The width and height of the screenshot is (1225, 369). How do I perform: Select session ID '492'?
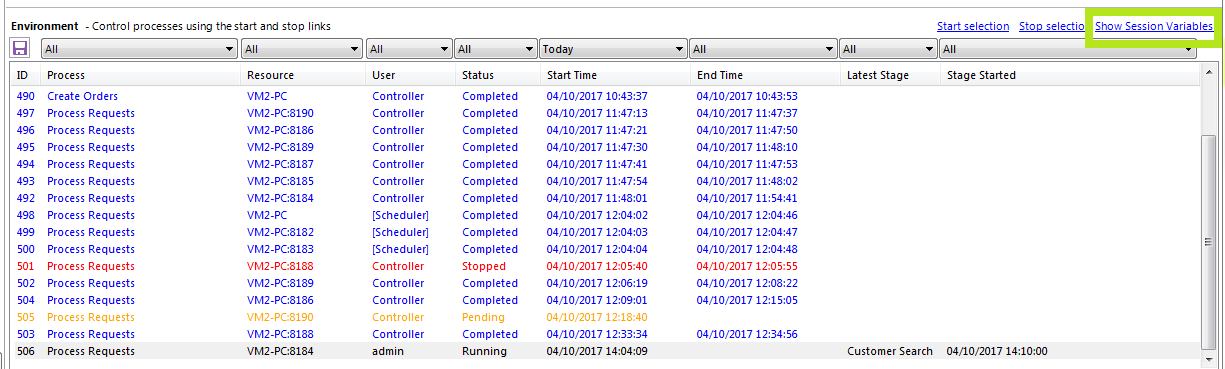click(26, 198)
